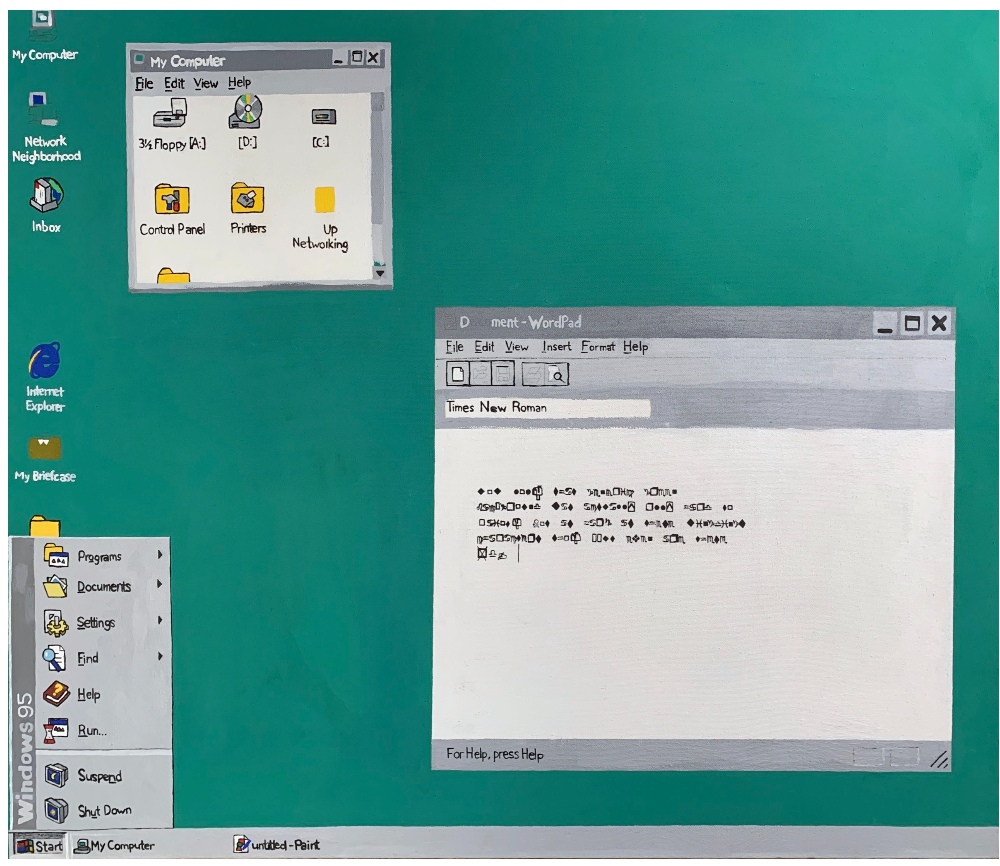Viewport: 1000px width, 866px height.
Task: Open the View menu in My Computer
Action: (206, 84)
